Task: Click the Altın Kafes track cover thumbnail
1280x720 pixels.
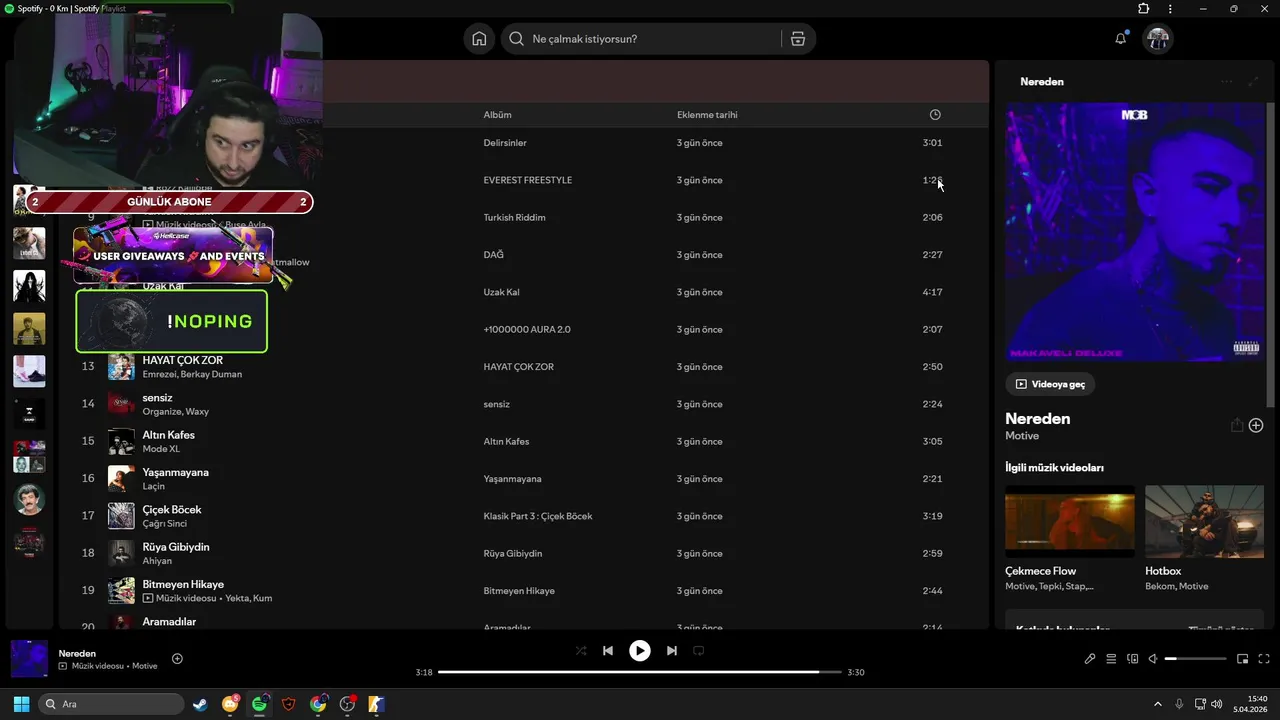Action: pyautogui.click(x=121, y=441)
